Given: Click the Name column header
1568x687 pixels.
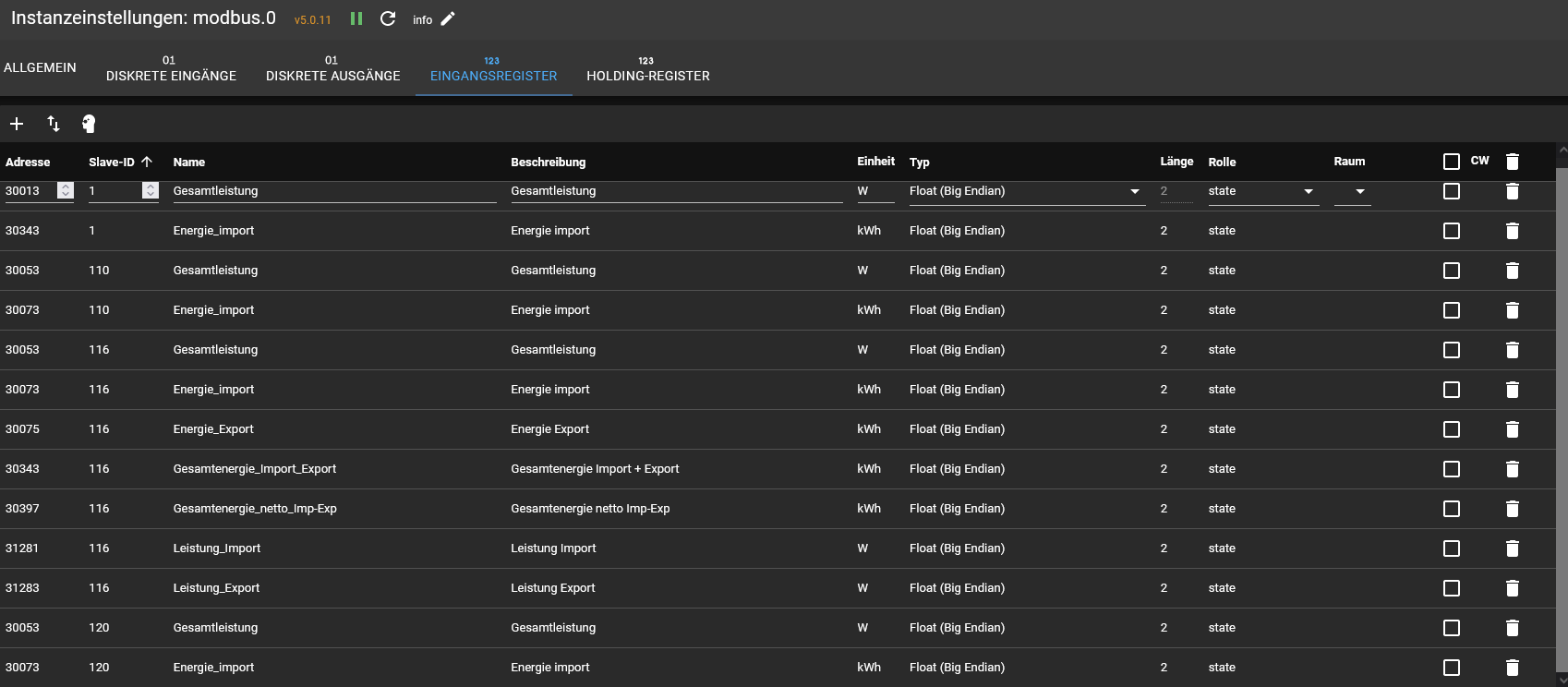Looking at the screenshot, I should pos(189,163).
